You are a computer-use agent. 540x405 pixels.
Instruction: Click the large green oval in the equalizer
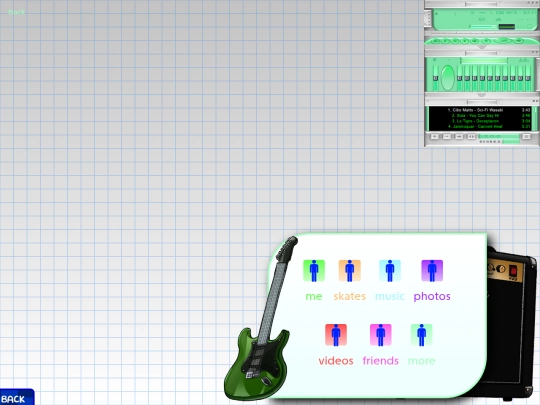448,78
